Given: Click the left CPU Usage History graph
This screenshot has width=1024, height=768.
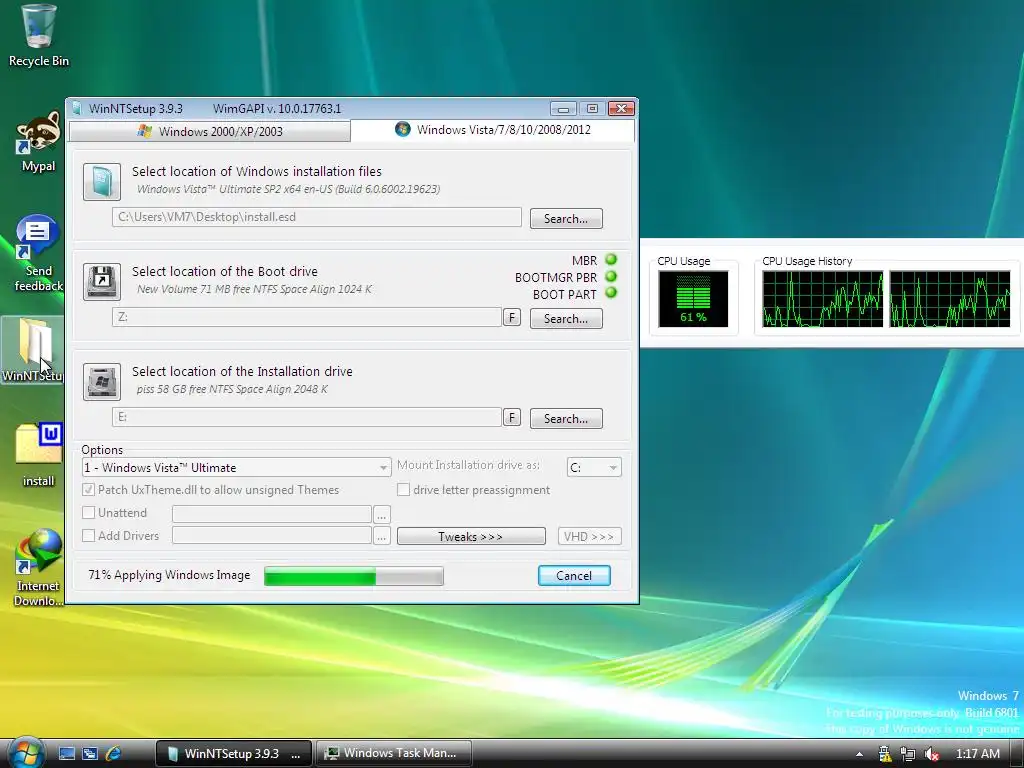Looking at the screenshot, I should click(x=823, y=299).
